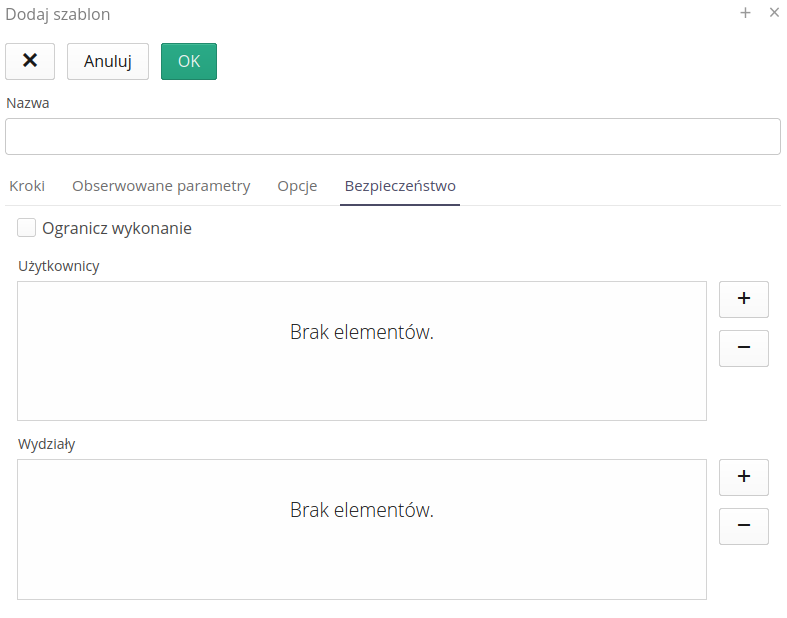Add a user with the Użytkownicy plus button
This screenshot has width=787, height=618.
point(743,299)
